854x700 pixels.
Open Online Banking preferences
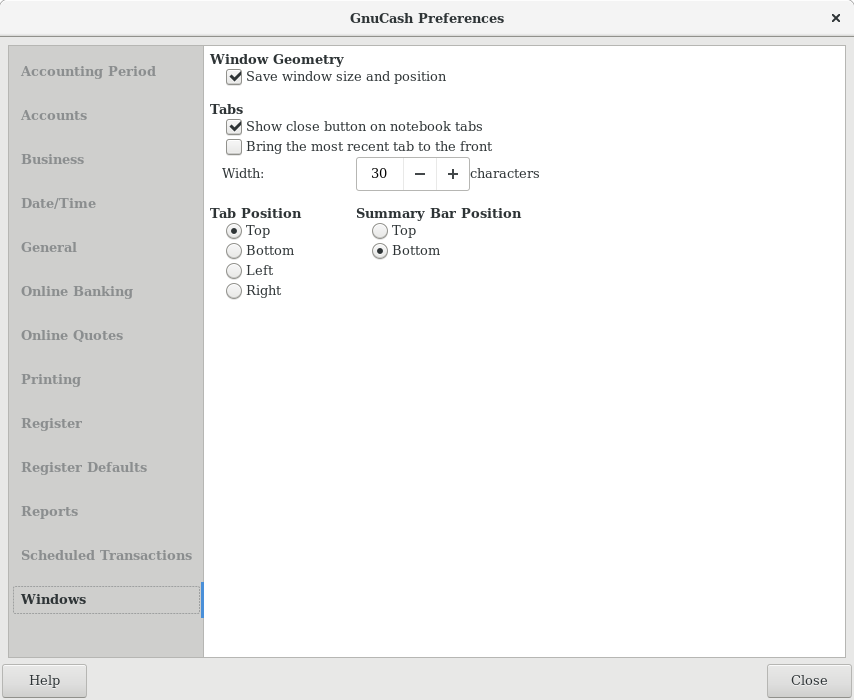pos(106,291)
